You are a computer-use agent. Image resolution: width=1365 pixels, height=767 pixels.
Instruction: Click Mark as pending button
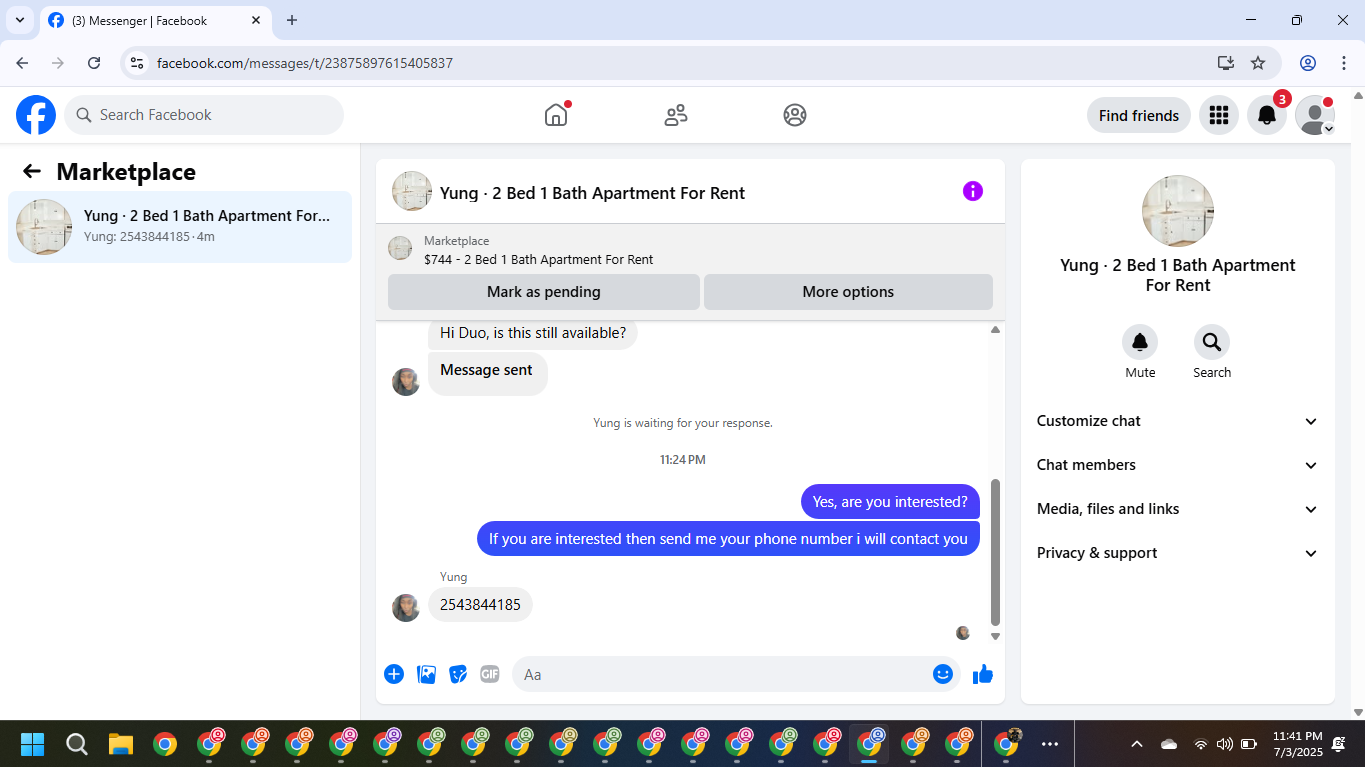(544, 292)
